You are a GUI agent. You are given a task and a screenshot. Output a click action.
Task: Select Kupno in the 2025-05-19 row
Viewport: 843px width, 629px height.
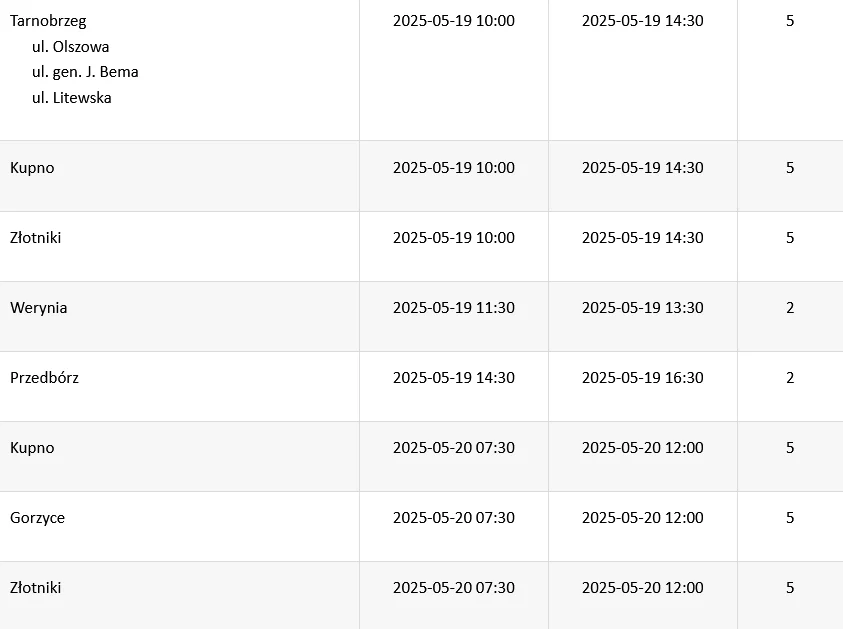(x=32, y=168)
